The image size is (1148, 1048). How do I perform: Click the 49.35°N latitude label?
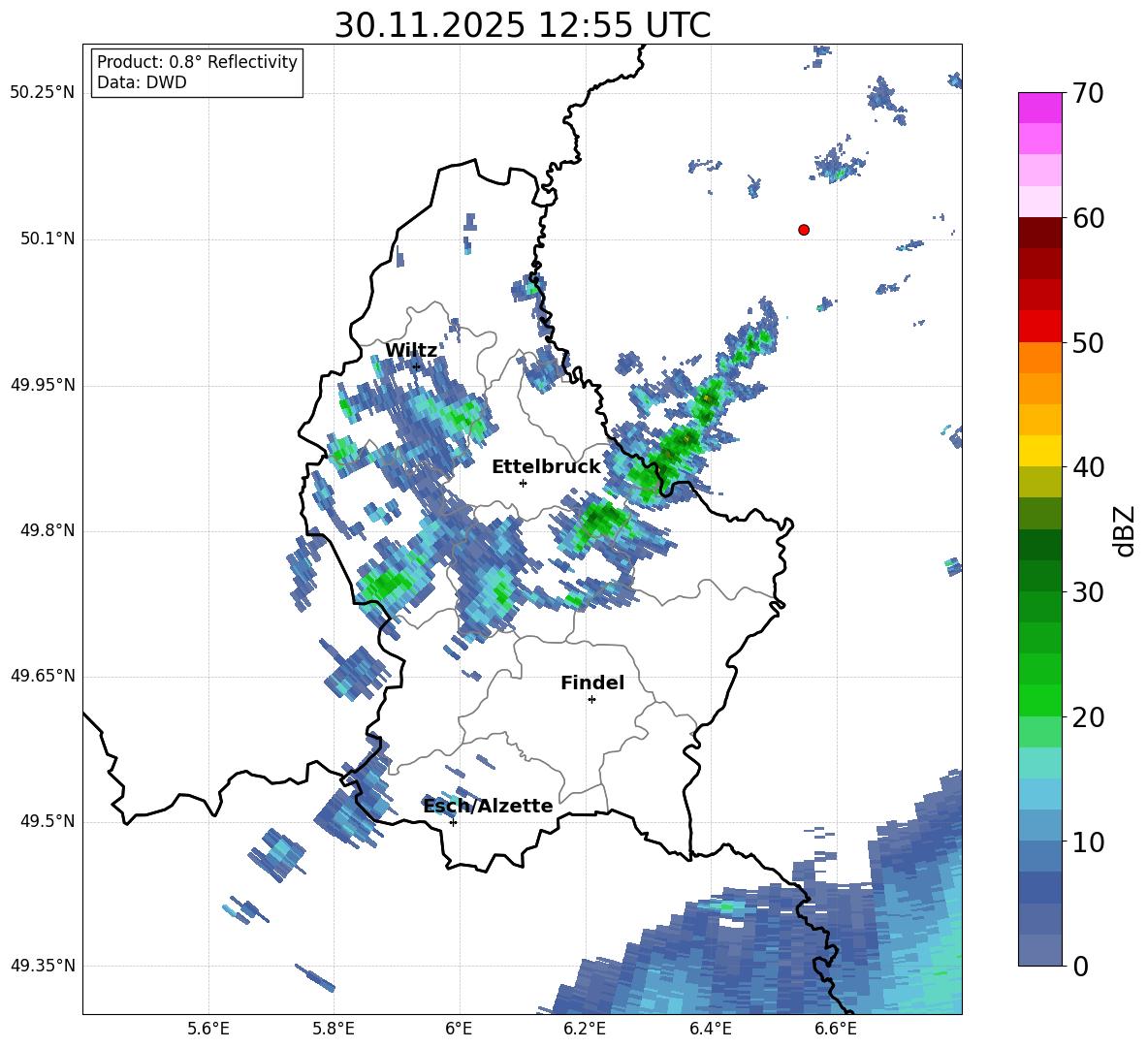[44, 966]
